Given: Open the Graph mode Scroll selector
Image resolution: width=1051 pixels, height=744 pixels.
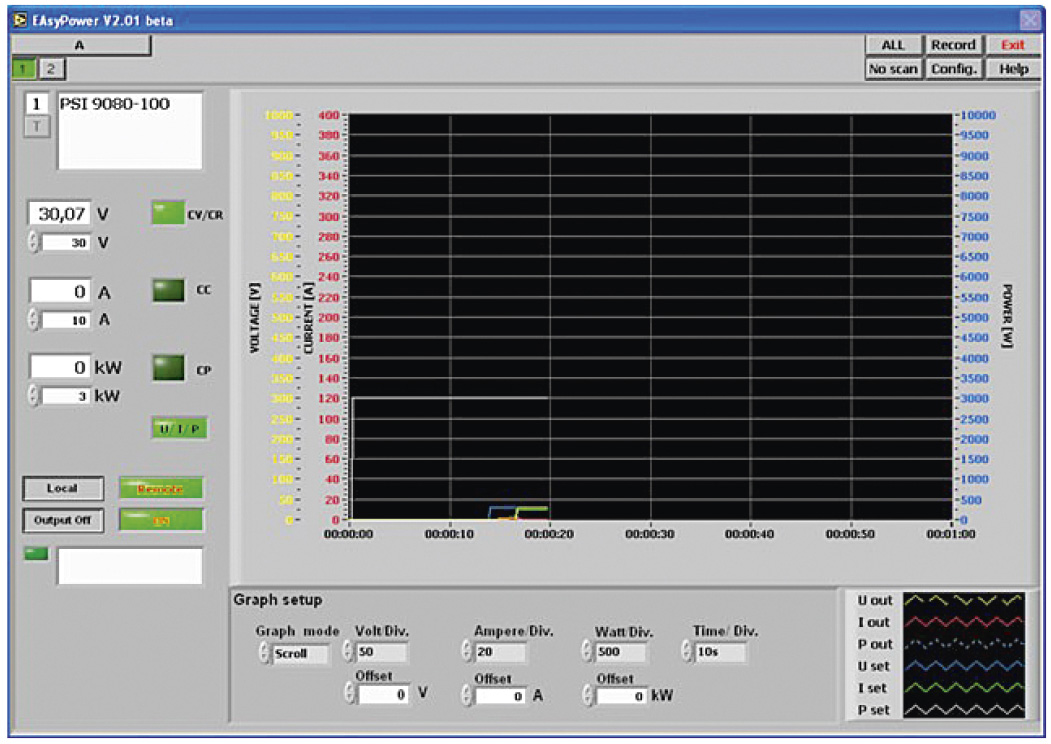Looking at the screenshot, I should [300, 653].
